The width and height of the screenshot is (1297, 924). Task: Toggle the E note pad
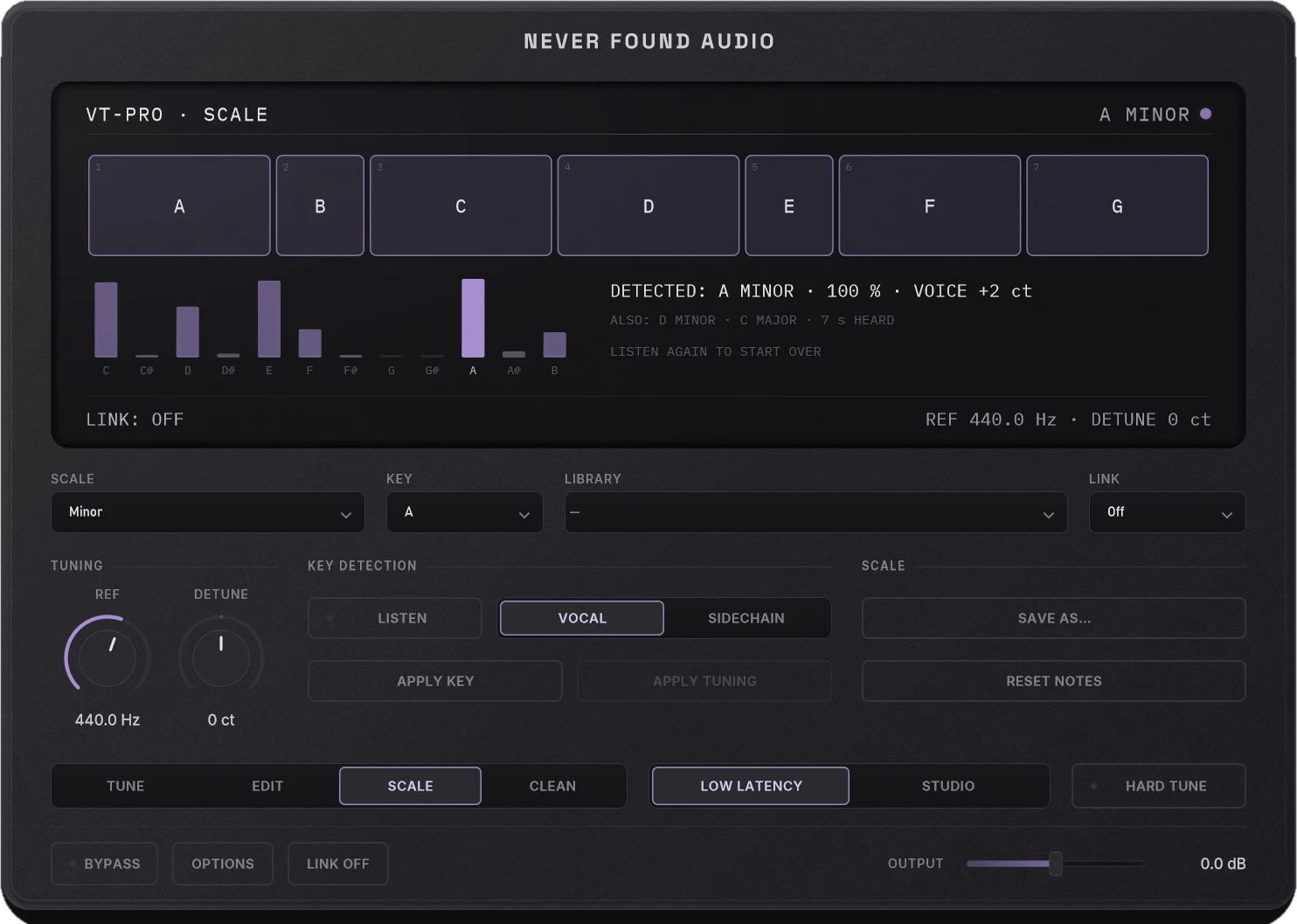pos(789,205)
